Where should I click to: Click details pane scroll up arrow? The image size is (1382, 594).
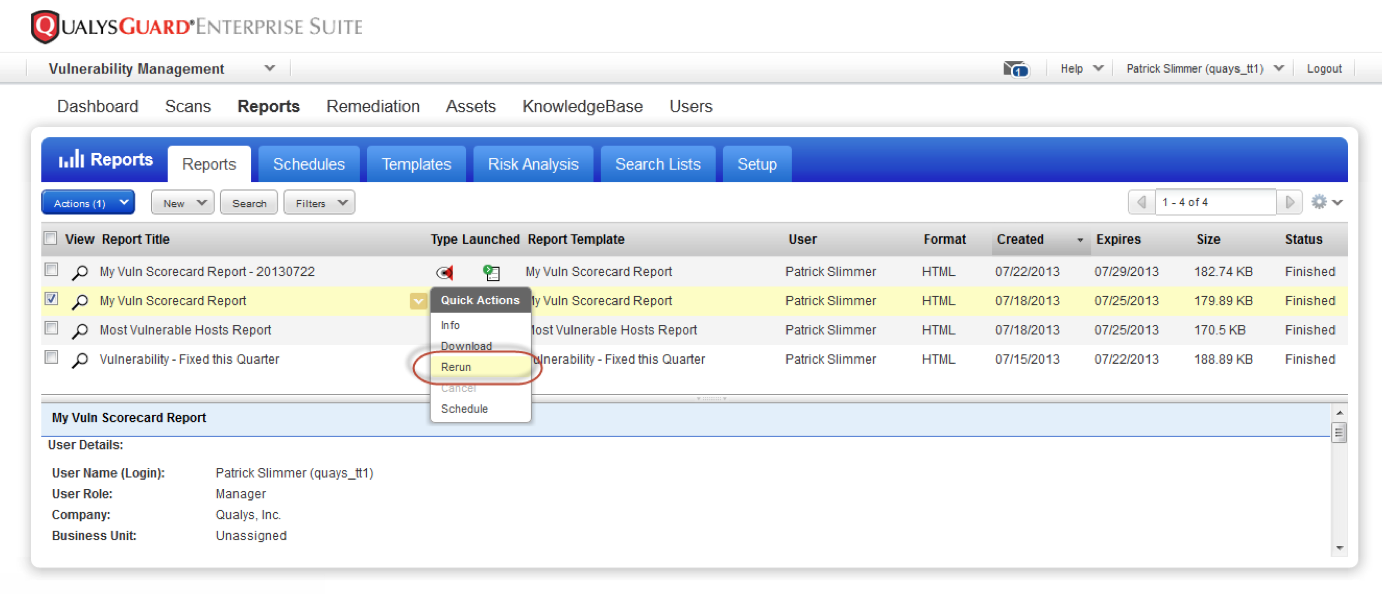1339,411
